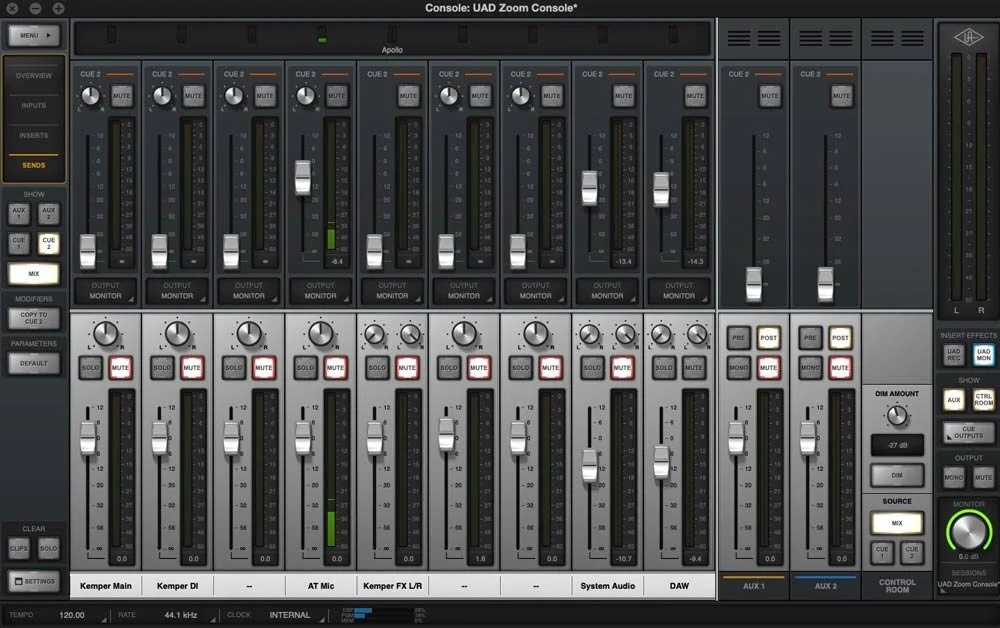The width and height of the screenshot is (1000, 628).
Task: Select the SENDS view tab
Action: pyautogui.click(x=34, y=165)
